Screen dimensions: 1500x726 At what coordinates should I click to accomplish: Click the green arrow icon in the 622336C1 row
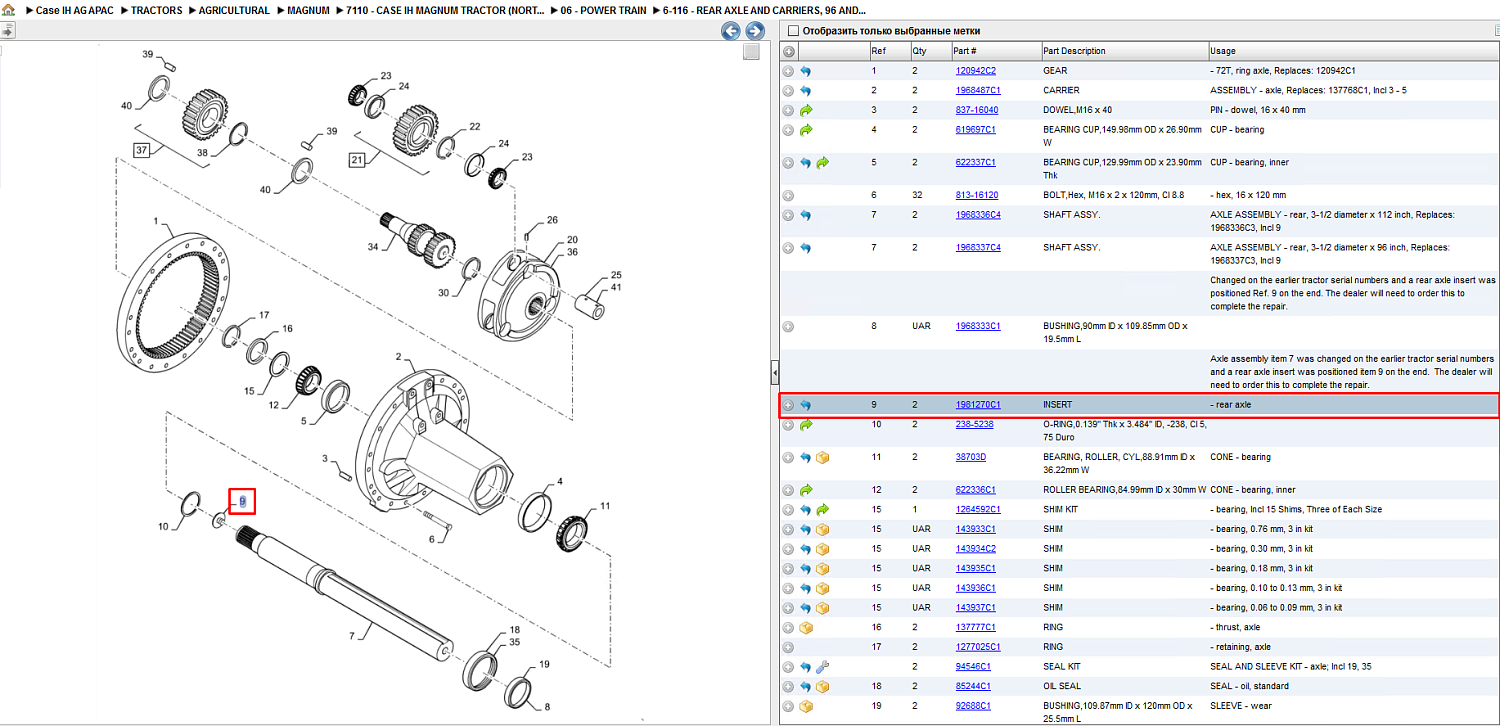[806, 490]
